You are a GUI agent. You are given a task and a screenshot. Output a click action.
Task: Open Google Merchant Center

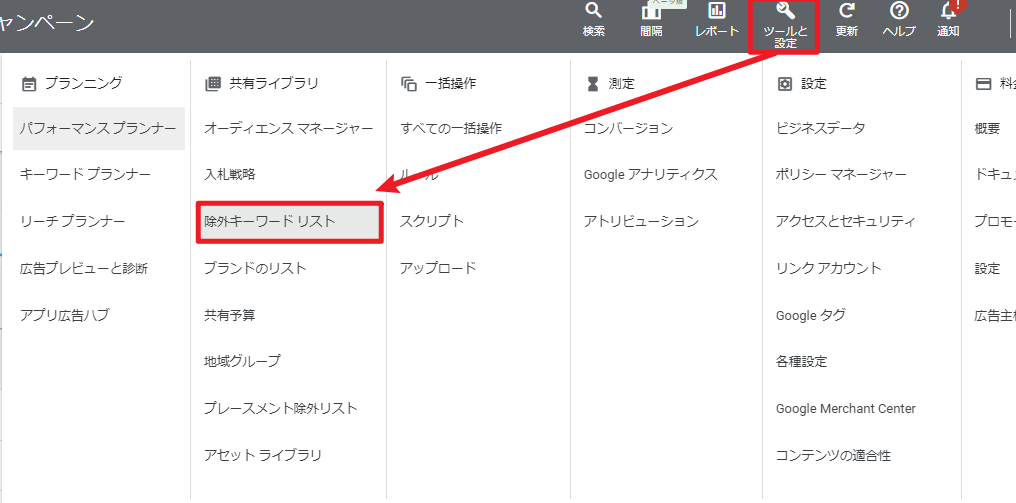coord(846,408)
